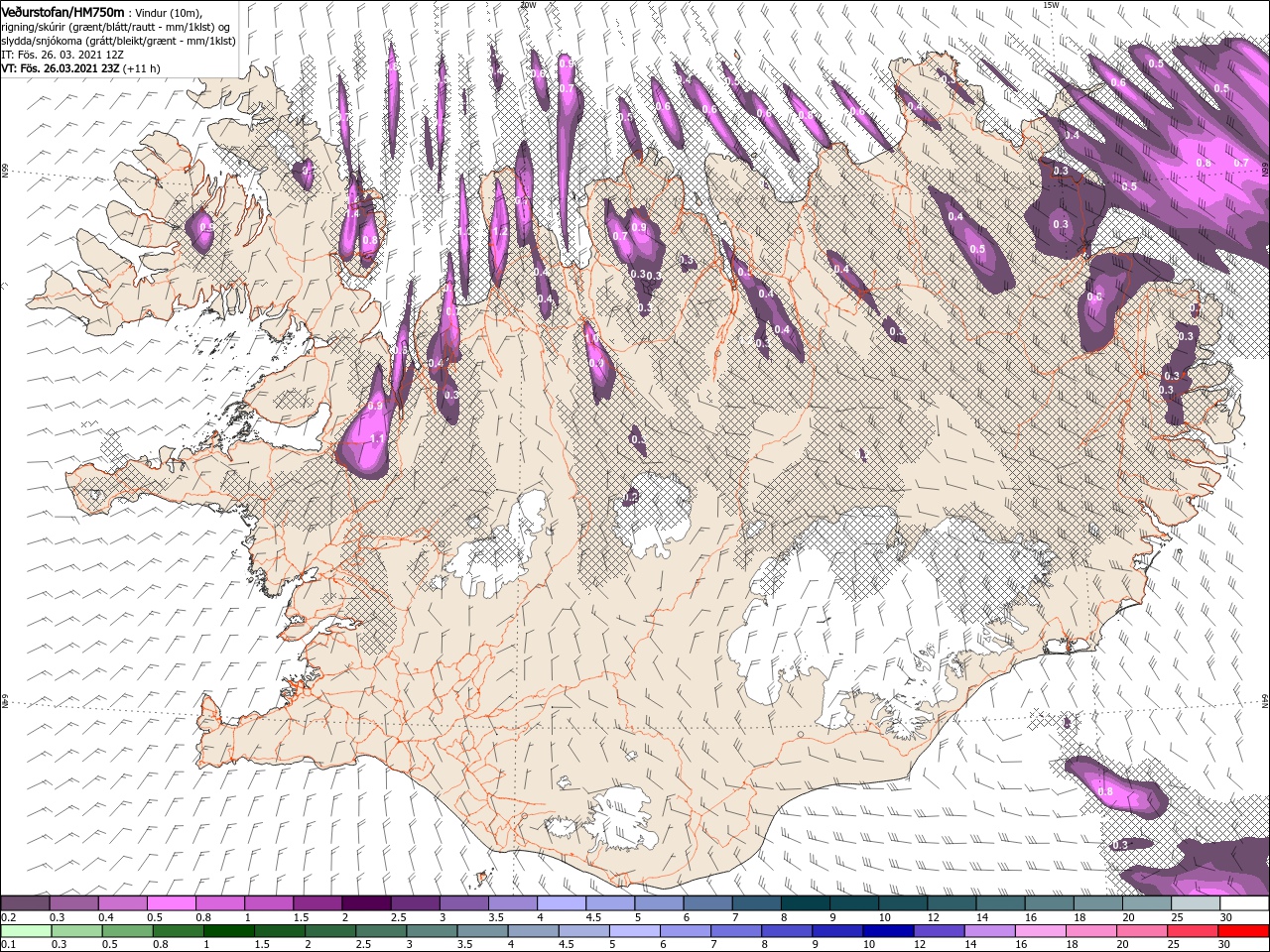Select the top-row legend swatch starting at 3
Viewport: 1270px width, 952px height.
462,903
